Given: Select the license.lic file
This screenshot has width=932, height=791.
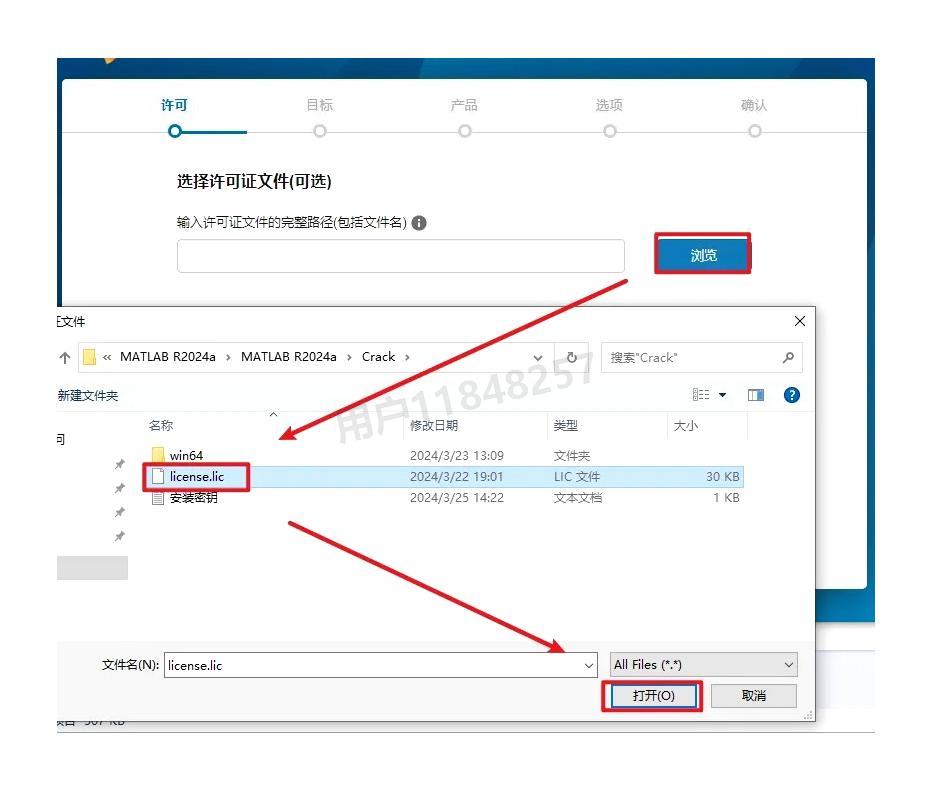Looking at the screenshot, I should coord(197,477).
